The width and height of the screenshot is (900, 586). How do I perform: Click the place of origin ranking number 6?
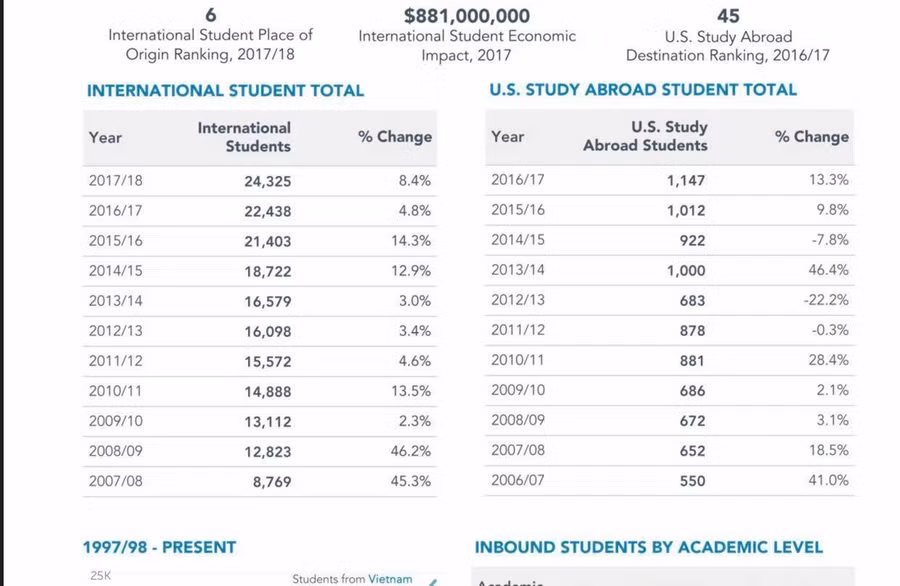(x=210, y=16)
